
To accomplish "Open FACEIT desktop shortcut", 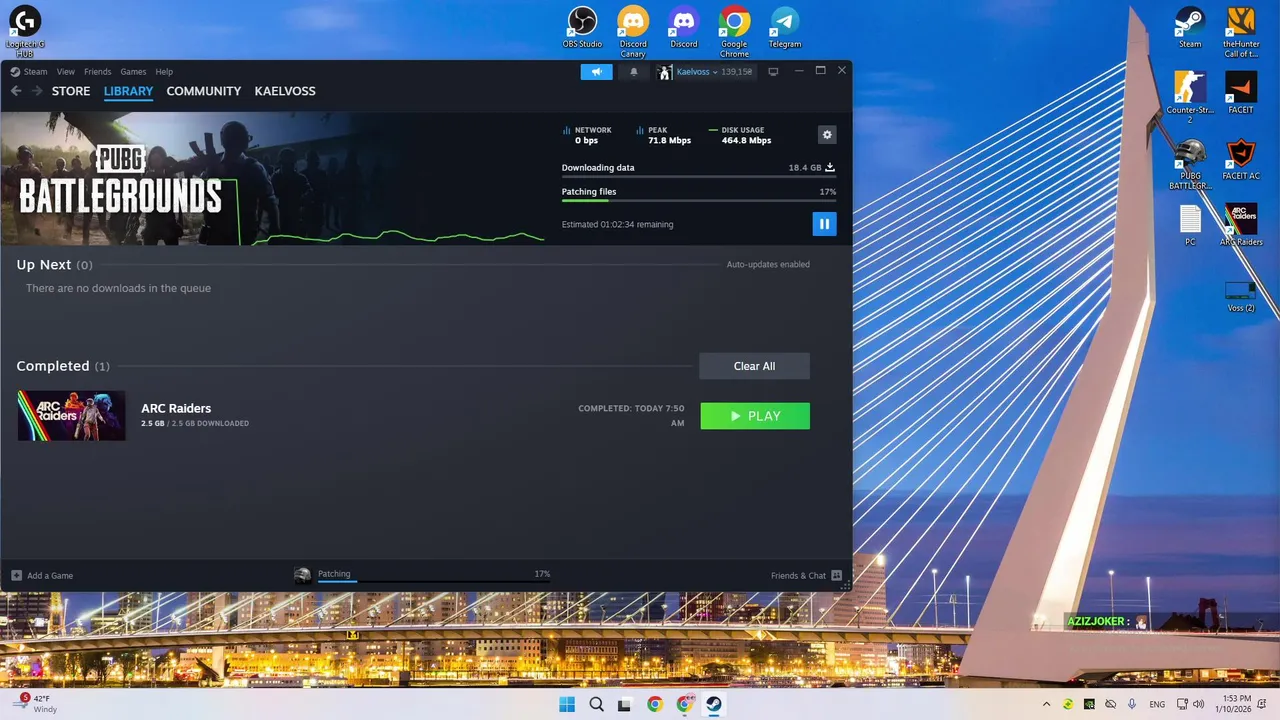I will pos(1241,94).
